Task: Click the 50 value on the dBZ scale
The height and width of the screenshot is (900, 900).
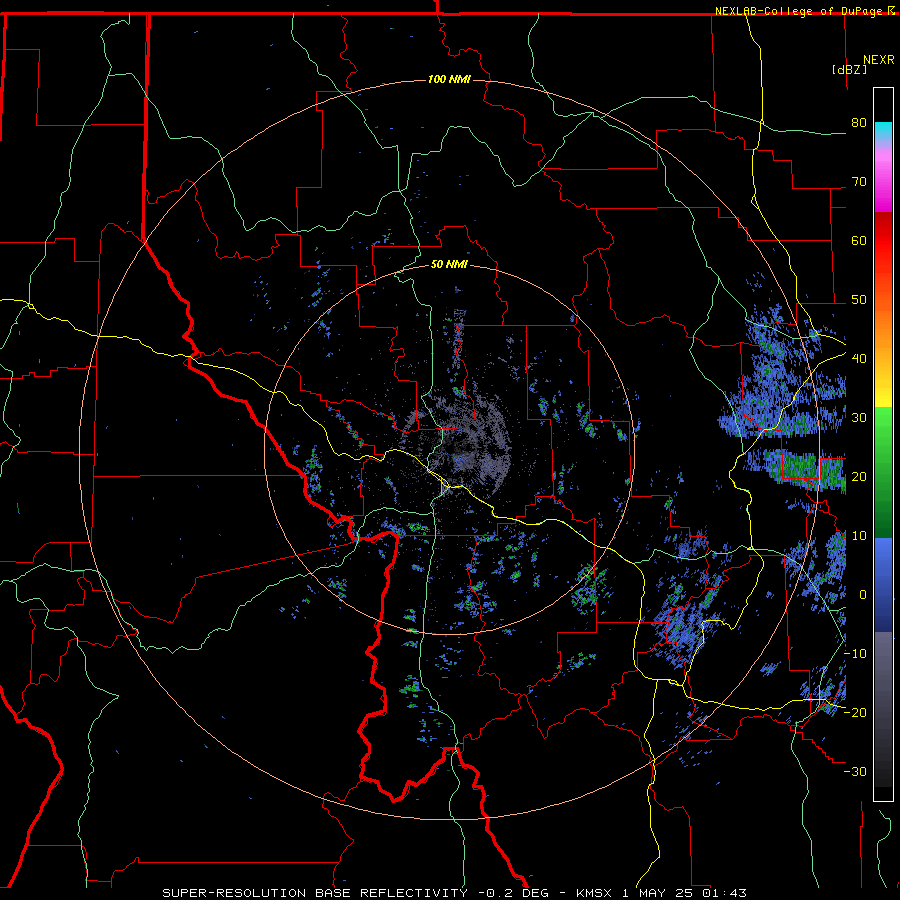Action: pos(859,300)
